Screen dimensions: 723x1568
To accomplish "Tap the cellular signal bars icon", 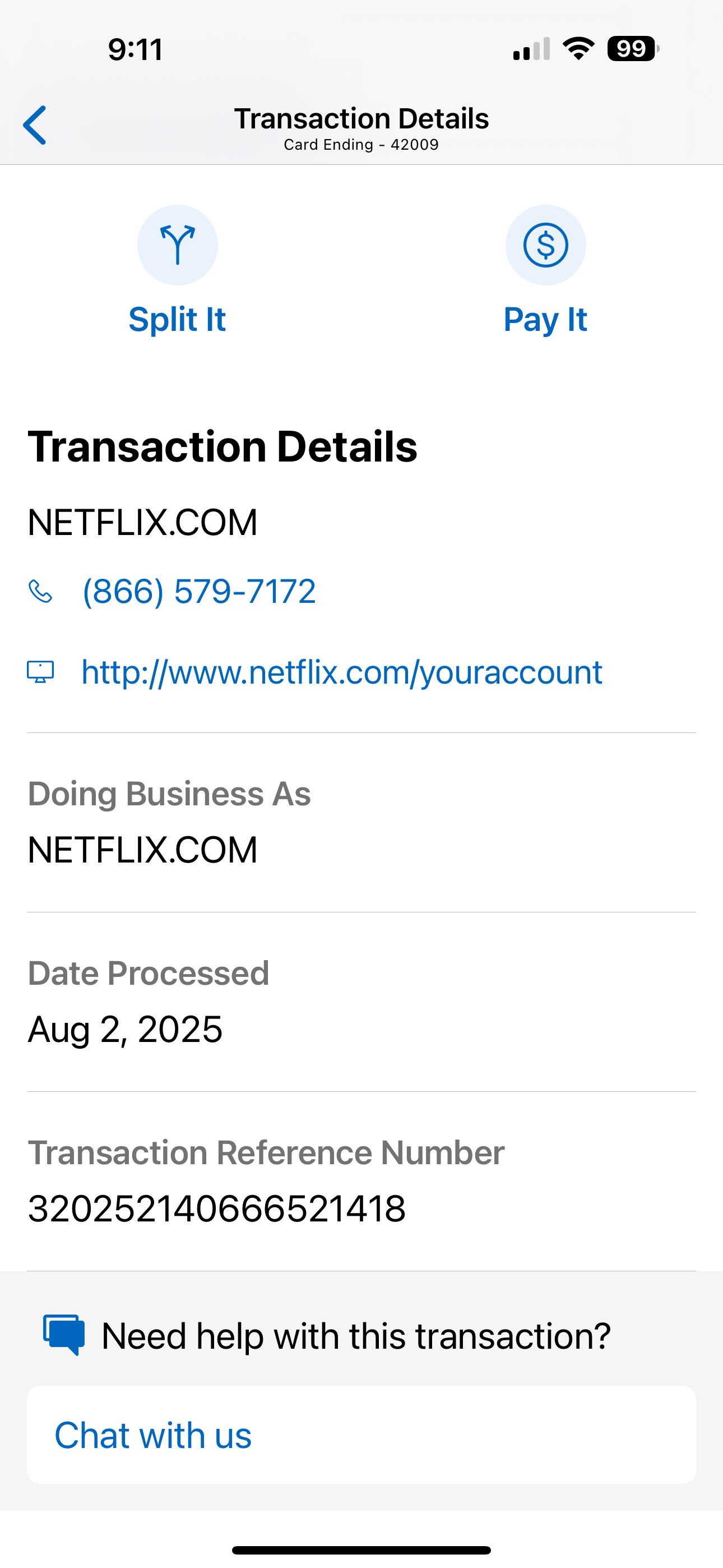I will (x=531, y=49).
